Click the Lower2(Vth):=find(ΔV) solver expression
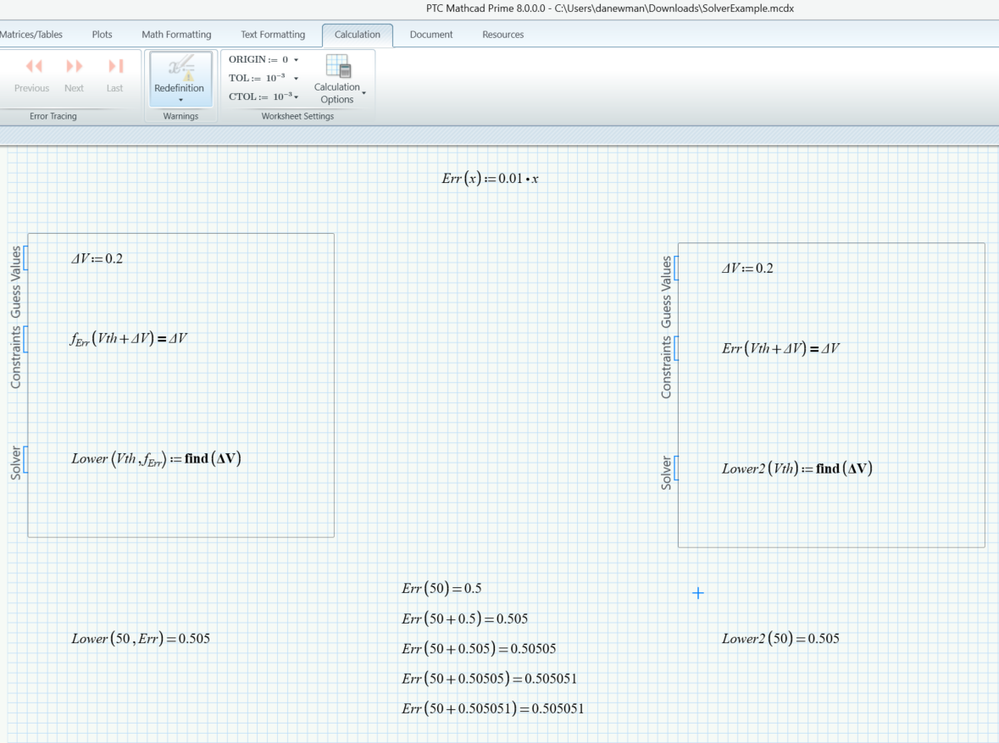The width and height of the screenshot is (999, 743). 797,469
